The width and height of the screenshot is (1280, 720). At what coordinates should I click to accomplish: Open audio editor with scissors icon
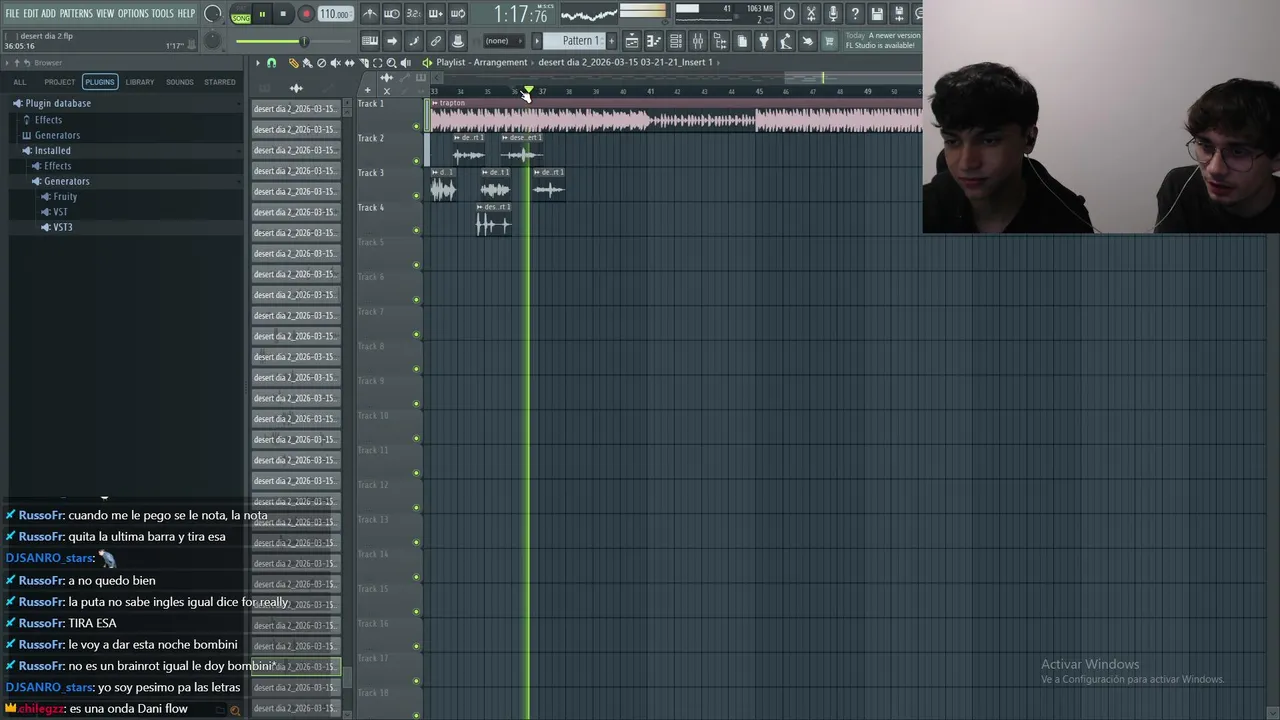(811, 14)
